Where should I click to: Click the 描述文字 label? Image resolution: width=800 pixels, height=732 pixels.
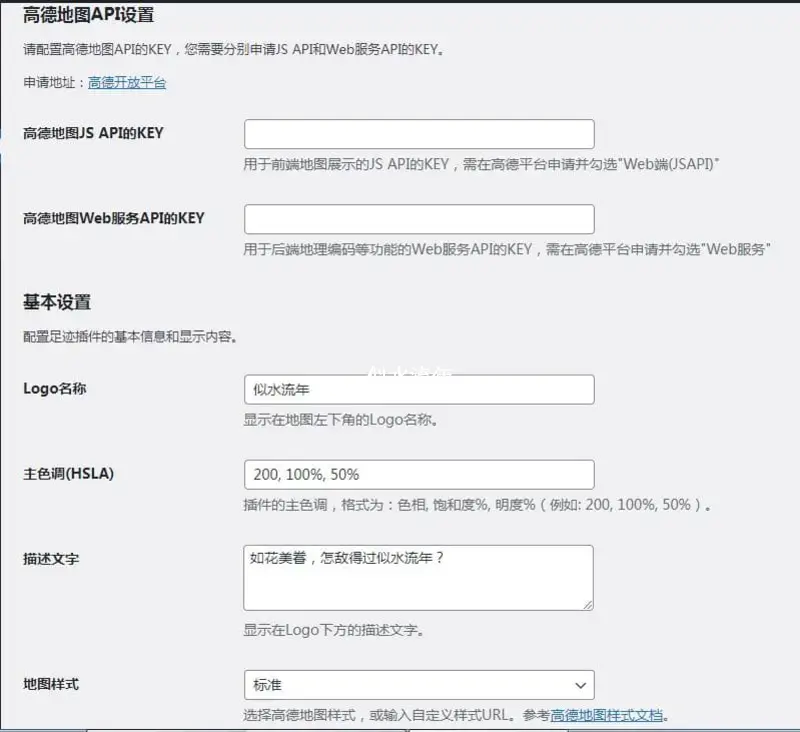tap(51, 559)
